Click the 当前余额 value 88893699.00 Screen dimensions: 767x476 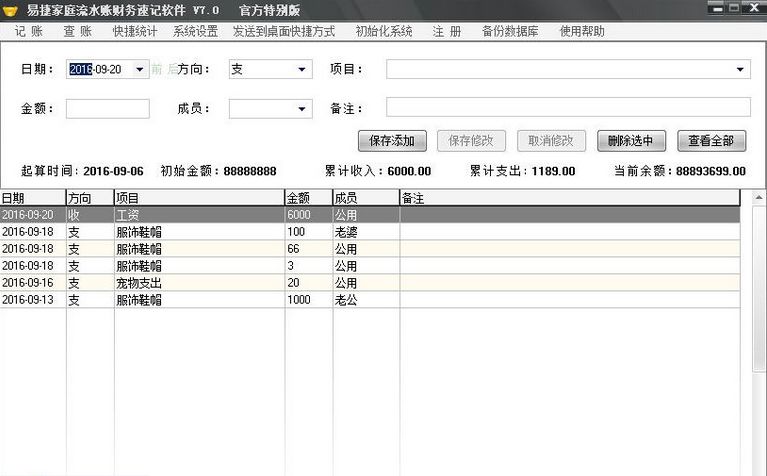point(711,171)
